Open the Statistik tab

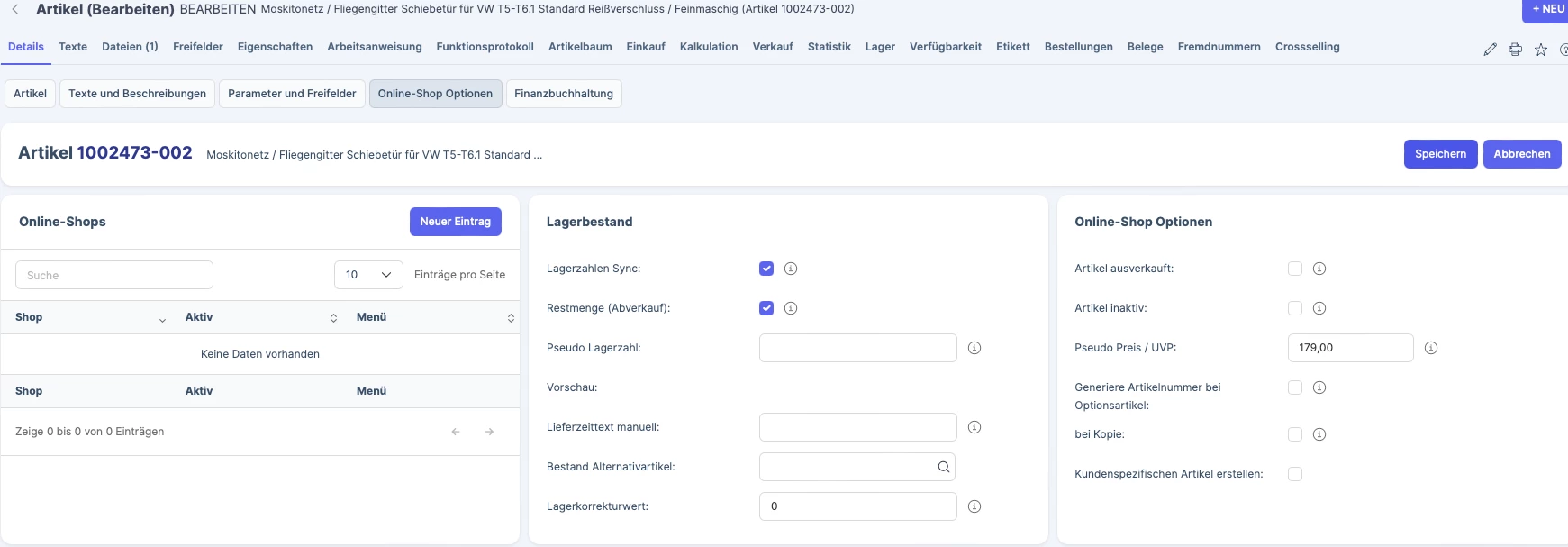point(829,47)
